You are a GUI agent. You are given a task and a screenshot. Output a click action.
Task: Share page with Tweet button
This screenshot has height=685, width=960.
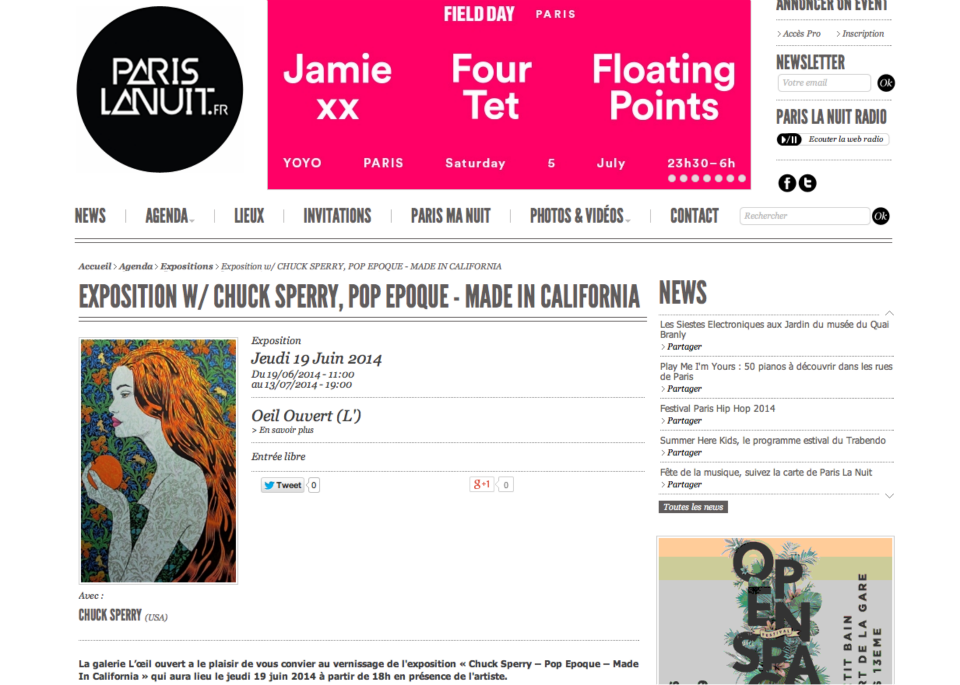(x=282, y=485)
